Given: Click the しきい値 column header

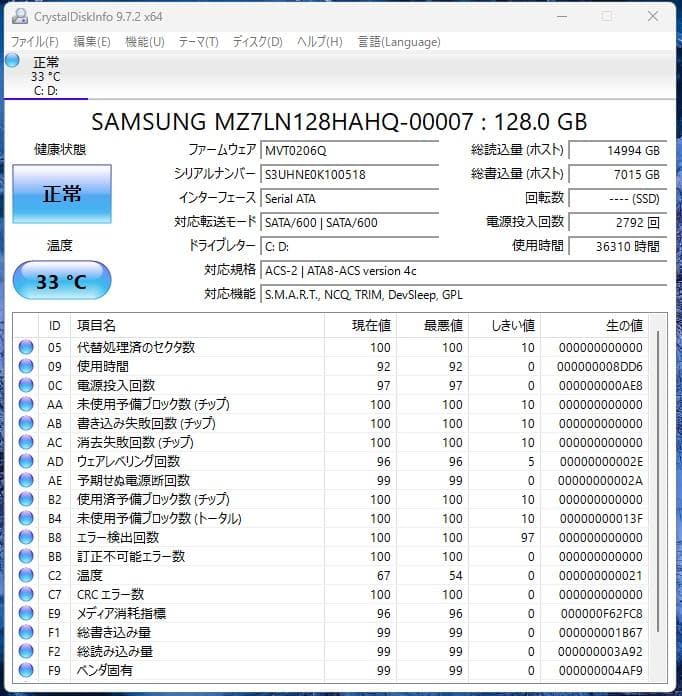Looking at the screenshot, I should (504, 325).
